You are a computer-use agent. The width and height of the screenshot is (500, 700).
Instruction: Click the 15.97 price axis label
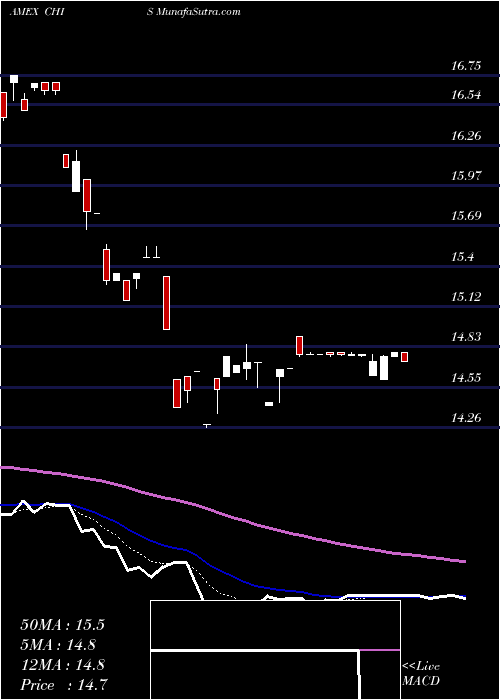(x=466, y=175)
